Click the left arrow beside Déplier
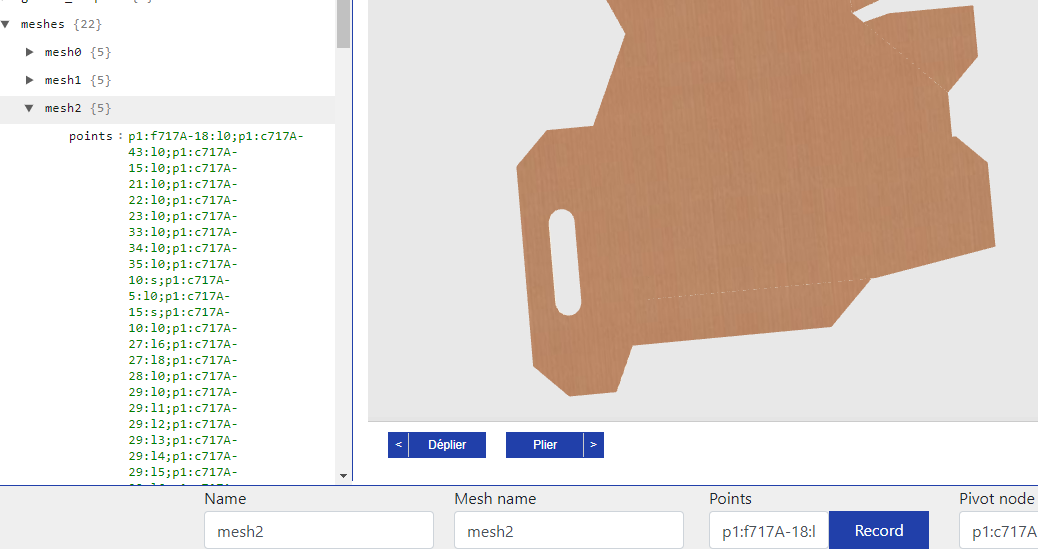Viewport: 1038px width, 549px height. pyautogui.click(x=399, y=445)
